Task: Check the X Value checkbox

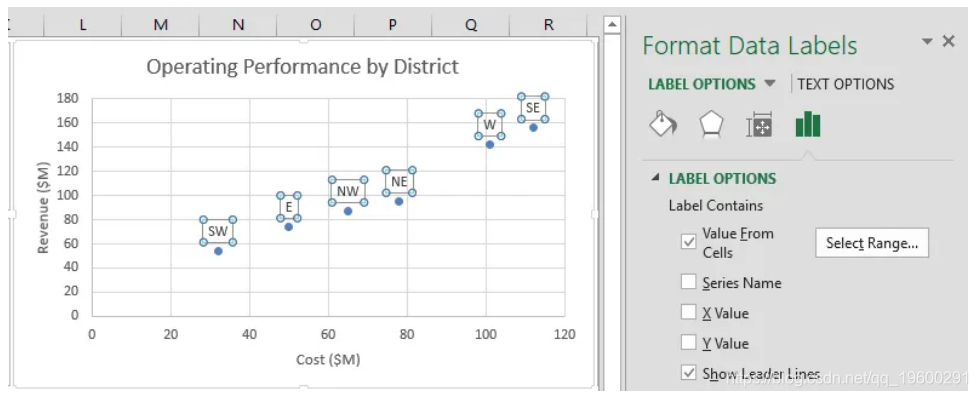Action: 688,312
